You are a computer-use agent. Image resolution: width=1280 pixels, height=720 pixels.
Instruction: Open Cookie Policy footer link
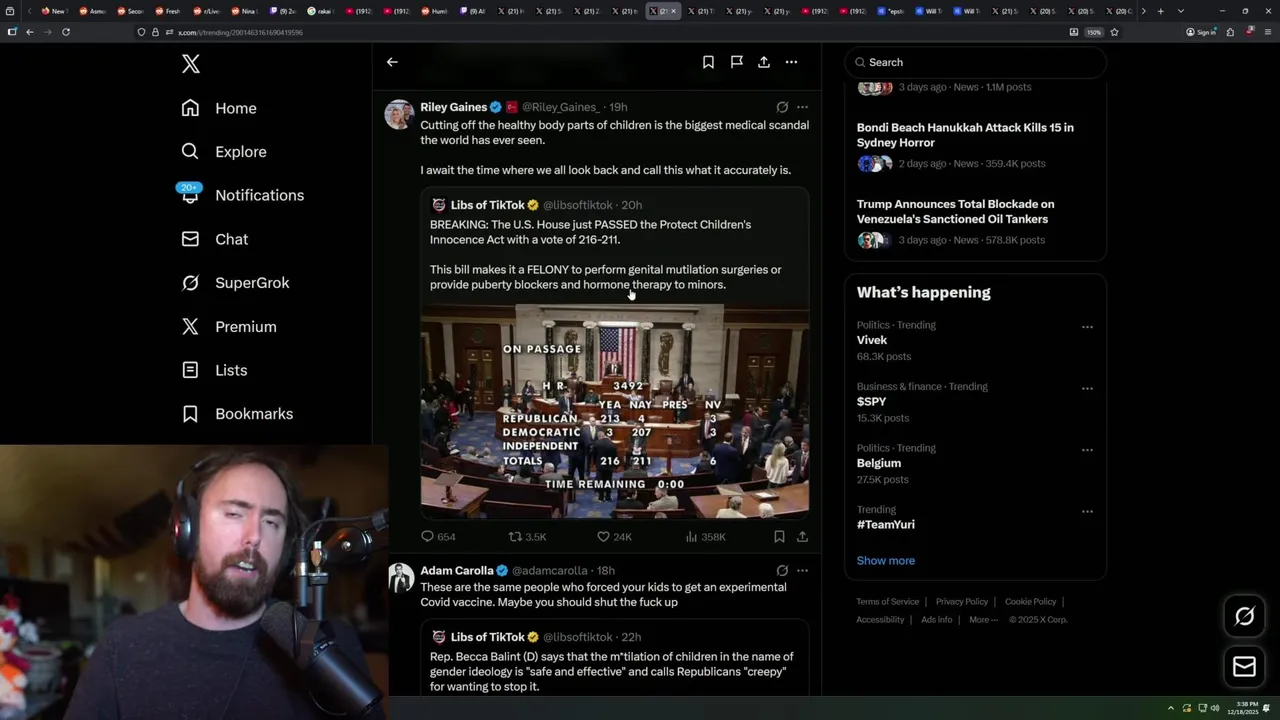pos(1031,602)
